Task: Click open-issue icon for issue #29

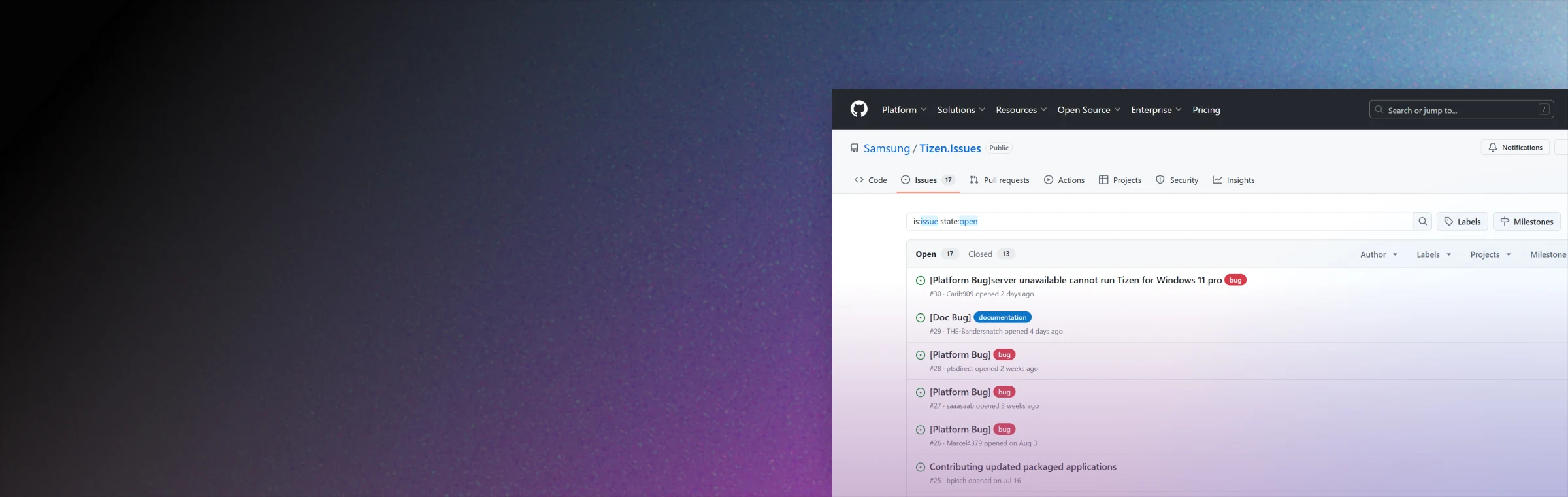Action: click(920, 318)
